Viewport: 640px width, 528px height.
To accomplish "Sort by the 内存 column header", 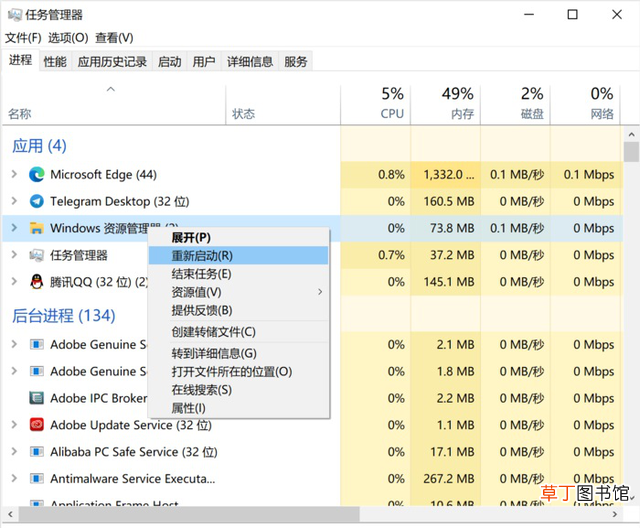I will pyautogui.click(x=445, y=104).
